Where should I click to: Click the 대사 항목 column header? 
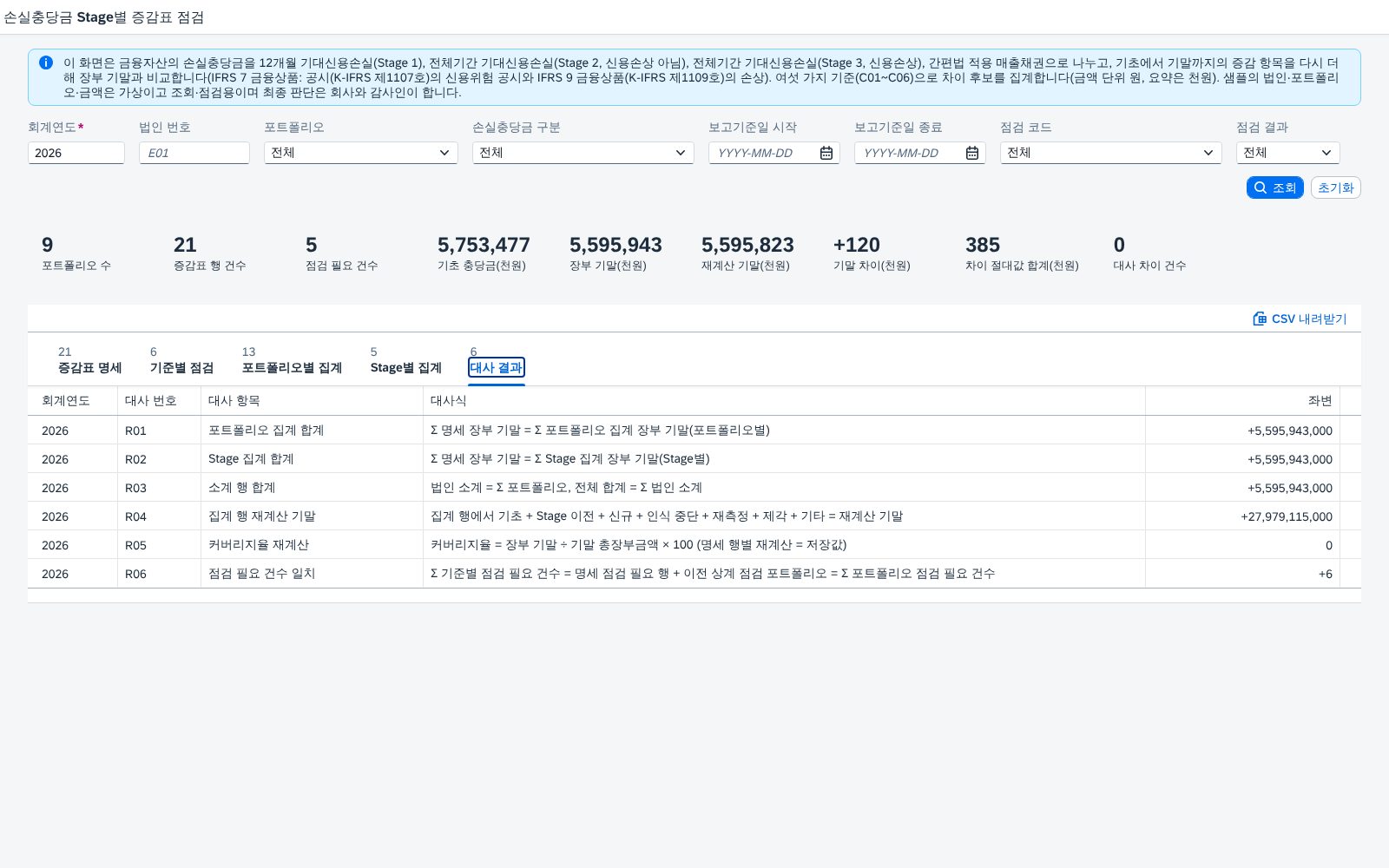(313, 401)
